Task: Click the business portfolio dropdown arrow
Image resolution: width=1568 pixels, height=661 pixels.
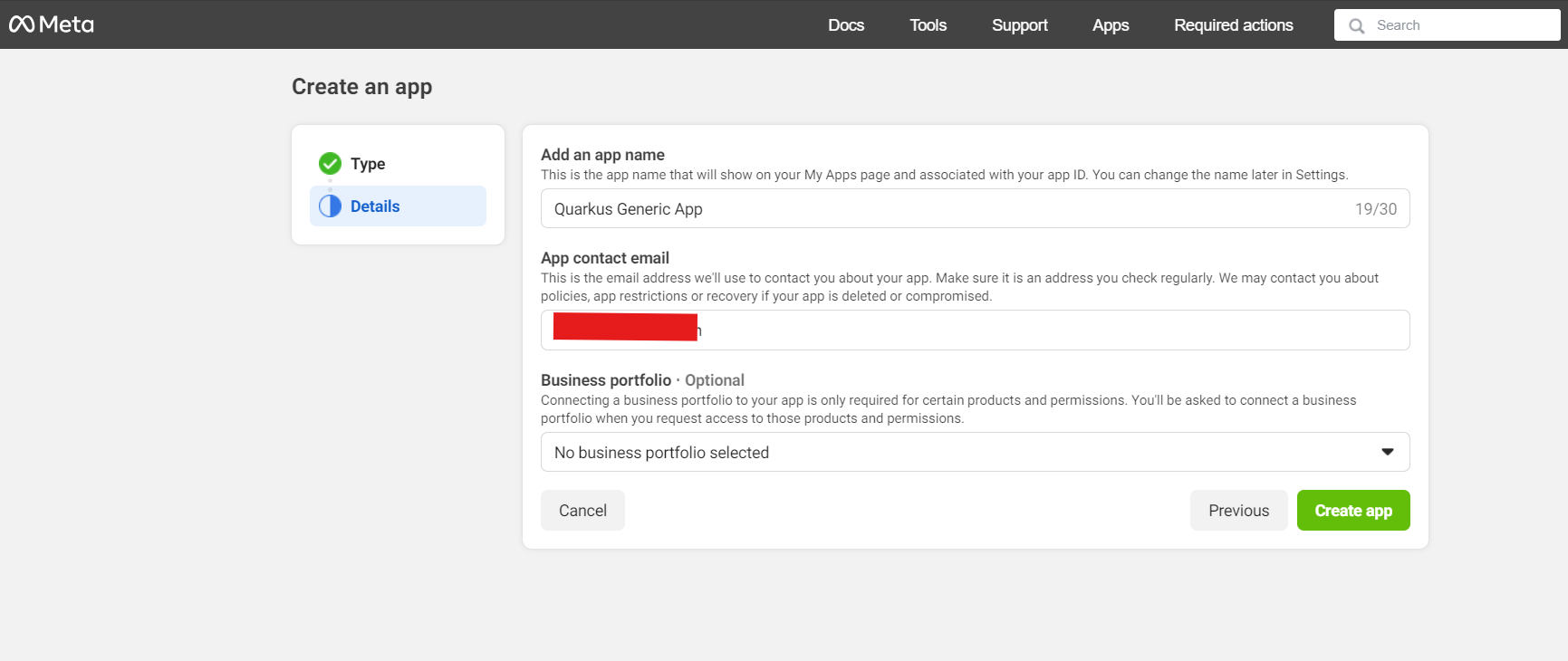Action: pos(1387,452)
